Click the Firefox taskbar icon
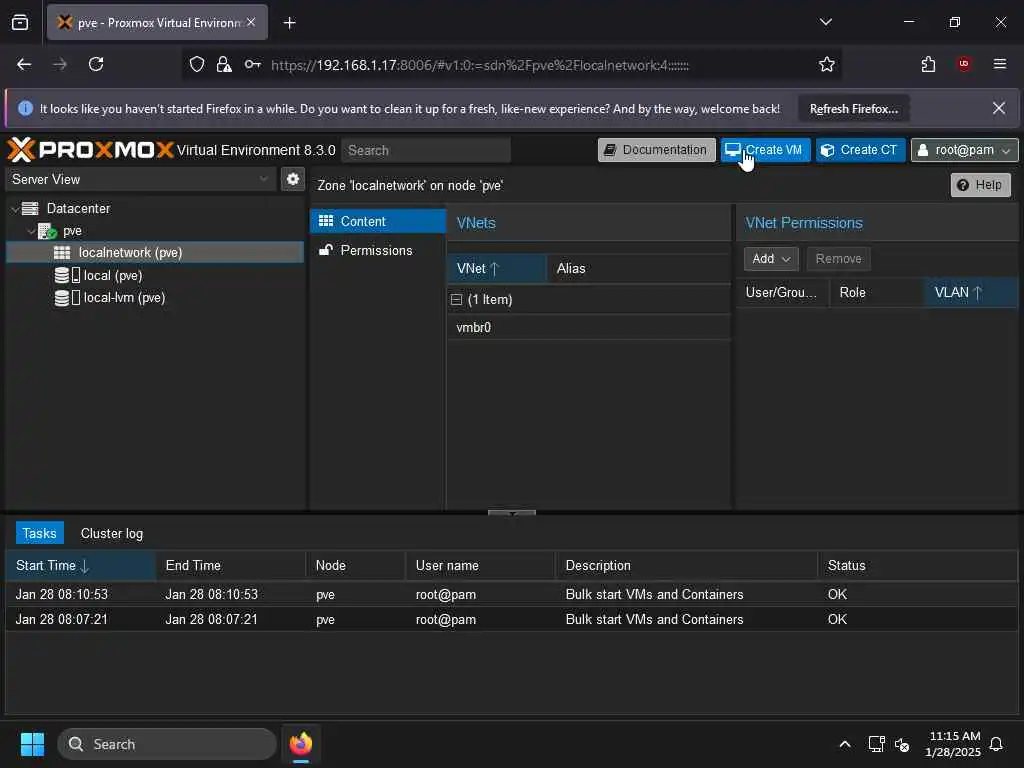Viewport: 1024px width, 768px height. tap(300, 744)
